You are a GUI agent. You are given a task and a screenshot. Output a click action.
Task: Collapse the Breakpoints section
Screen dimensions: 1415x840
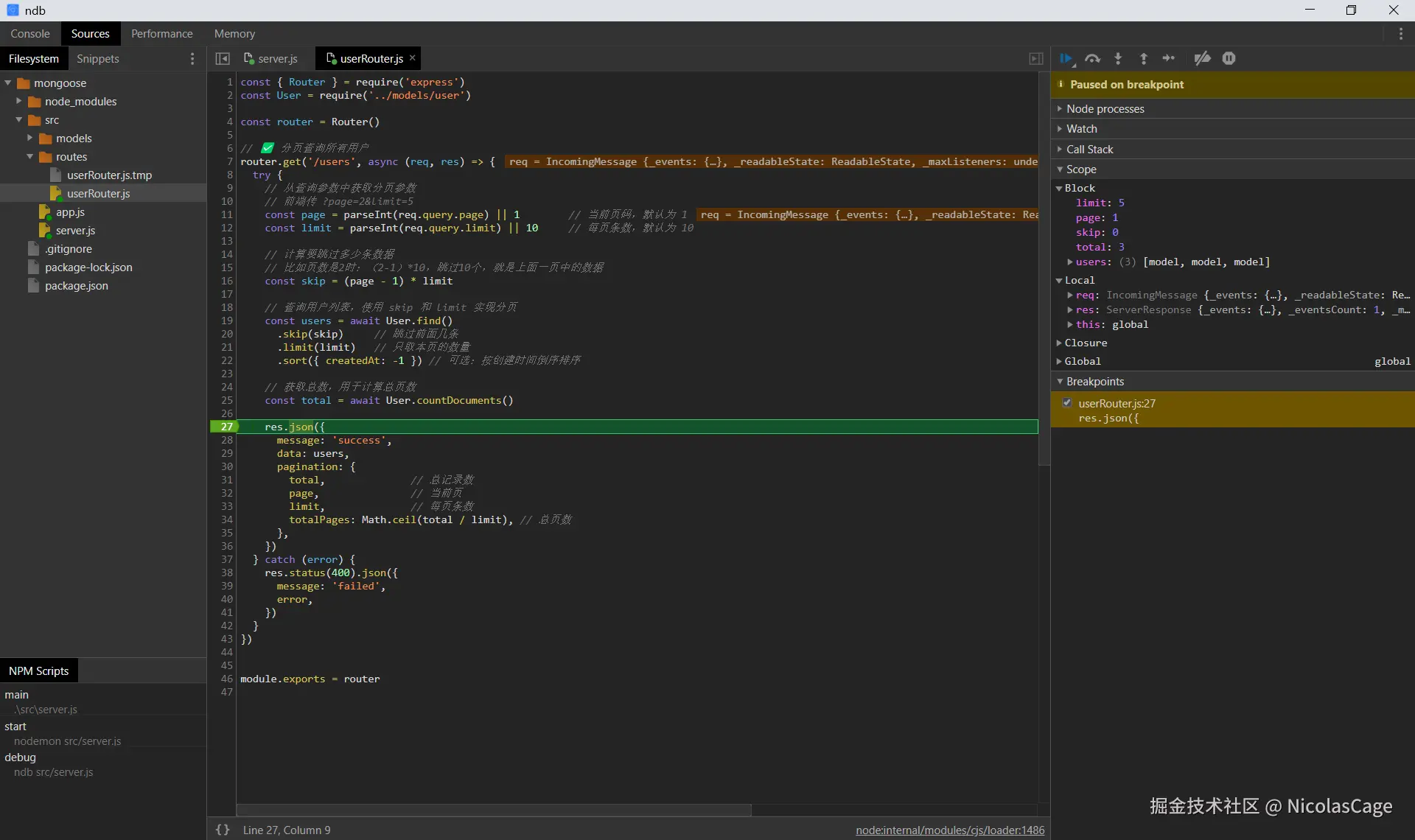1095,382
